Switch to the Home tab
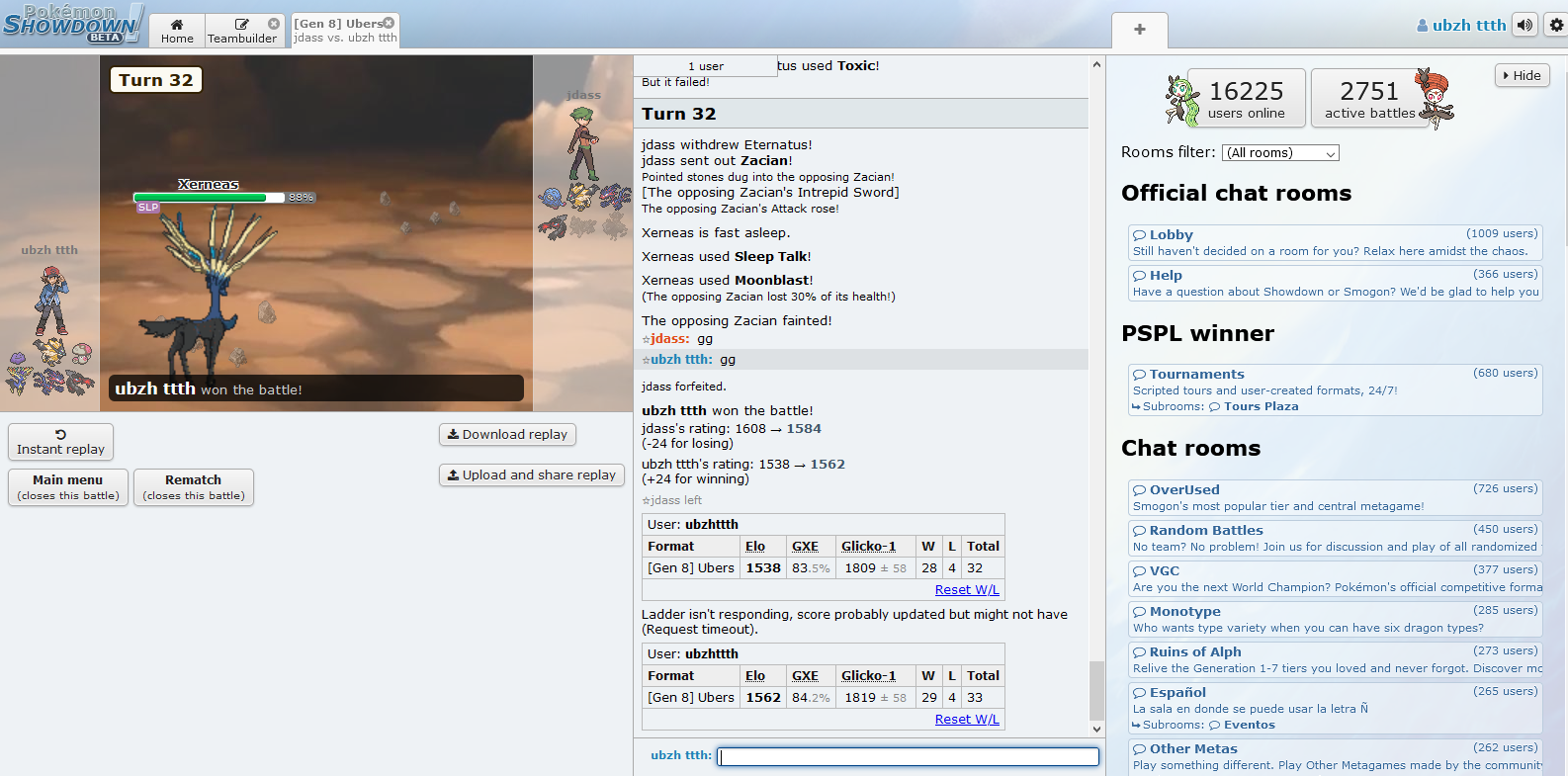This screenshot has width=1568, height=776. click(x=177, y=31)
